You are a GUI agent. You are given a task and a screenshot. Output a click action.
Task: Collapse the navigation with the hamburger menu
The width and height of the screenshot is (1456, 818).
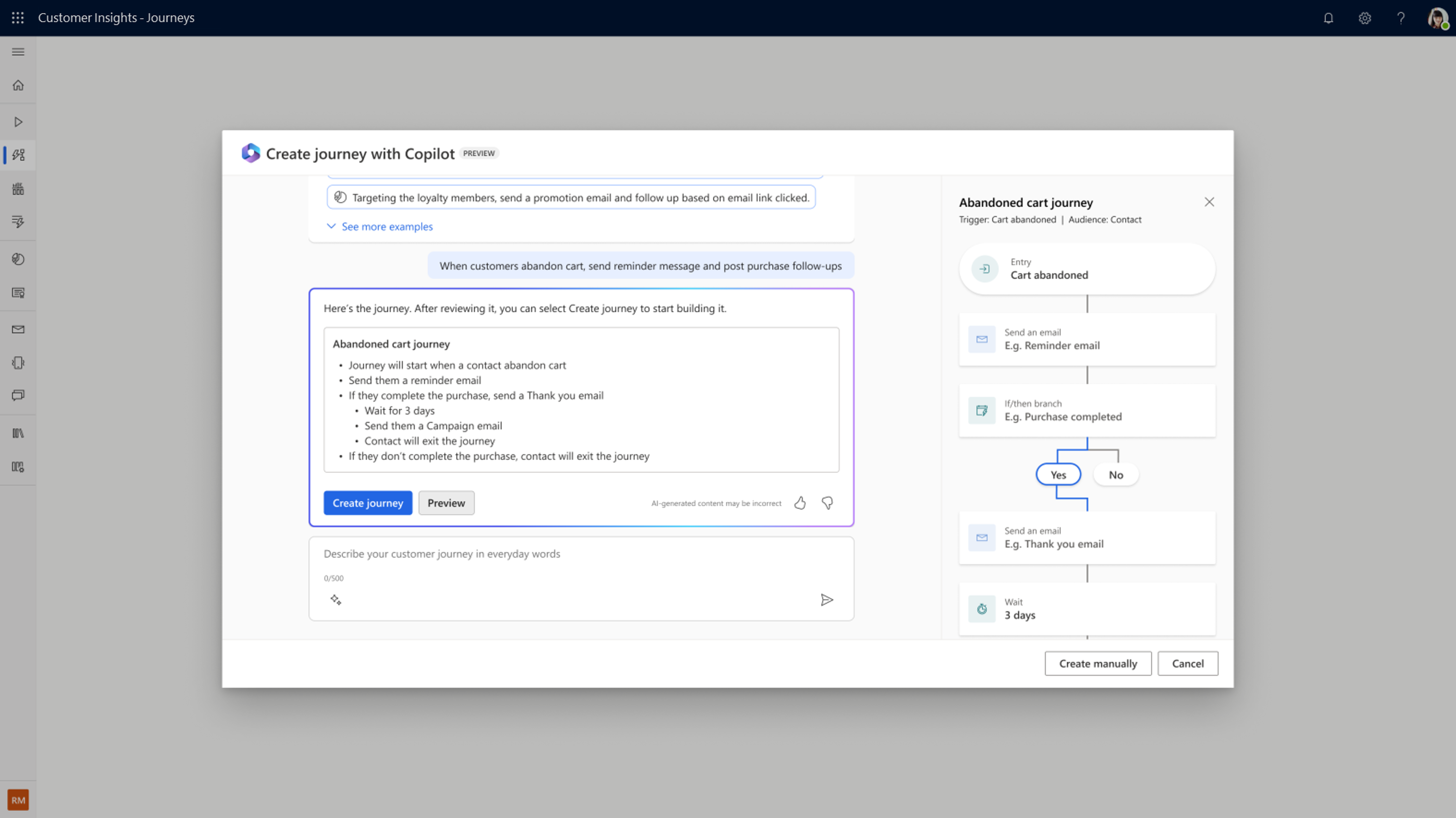point(18,51)
